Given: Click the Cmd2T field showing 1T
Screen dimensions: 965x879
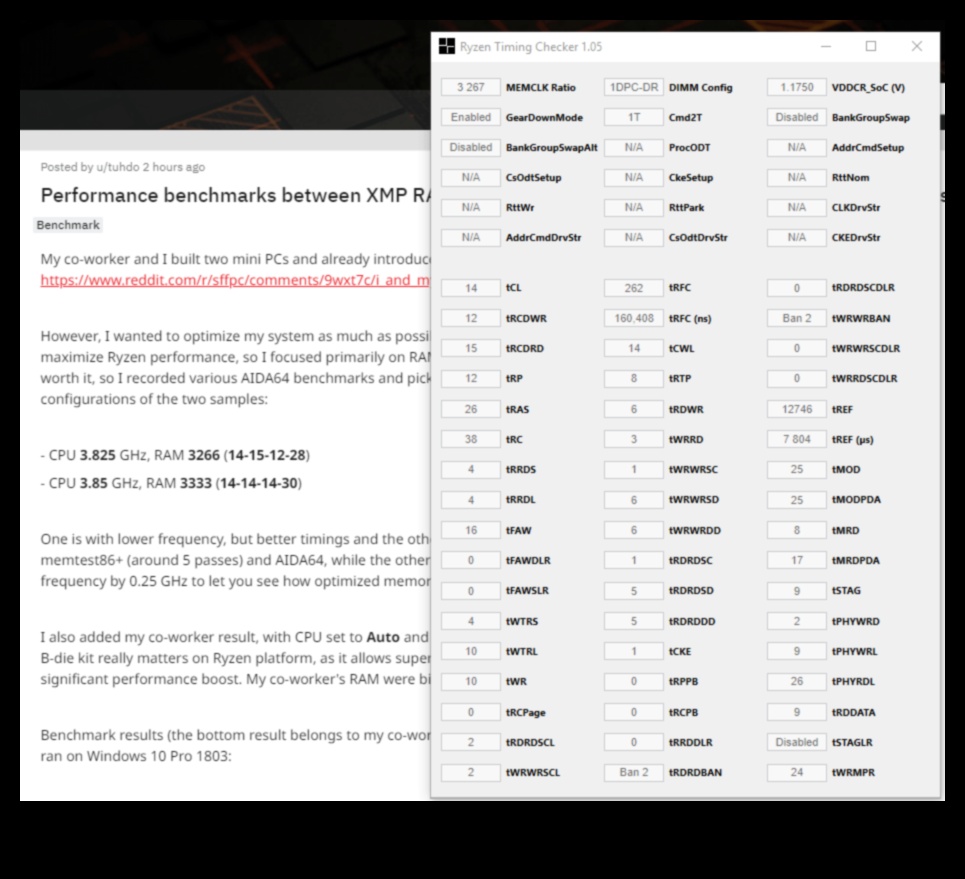Looking at the screenshot, I should tap(633, 118).
